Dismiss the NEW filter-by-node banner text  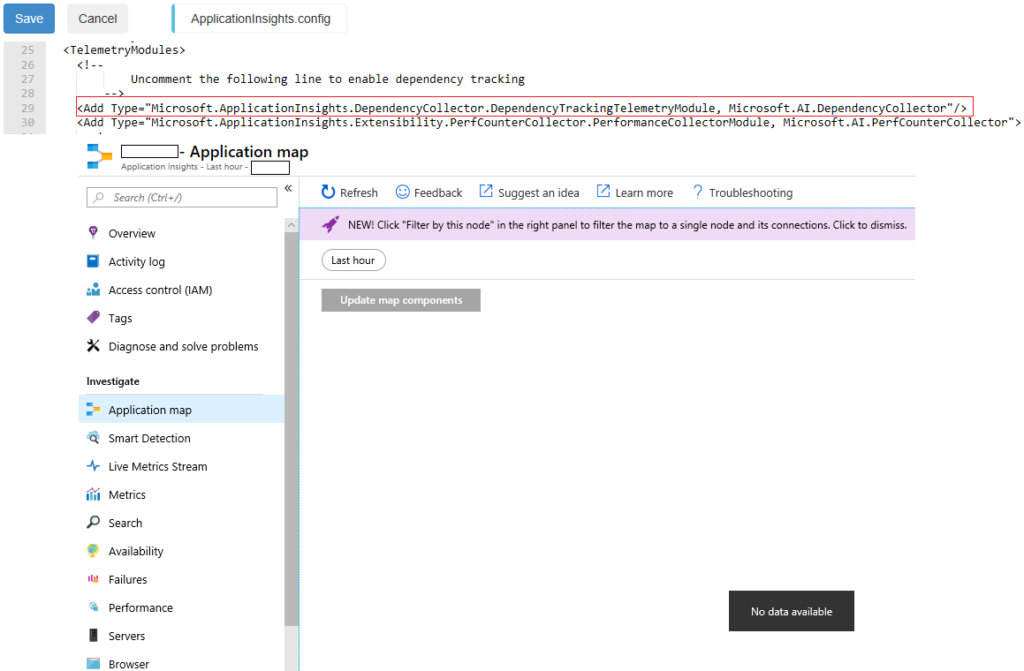(627, 225)
